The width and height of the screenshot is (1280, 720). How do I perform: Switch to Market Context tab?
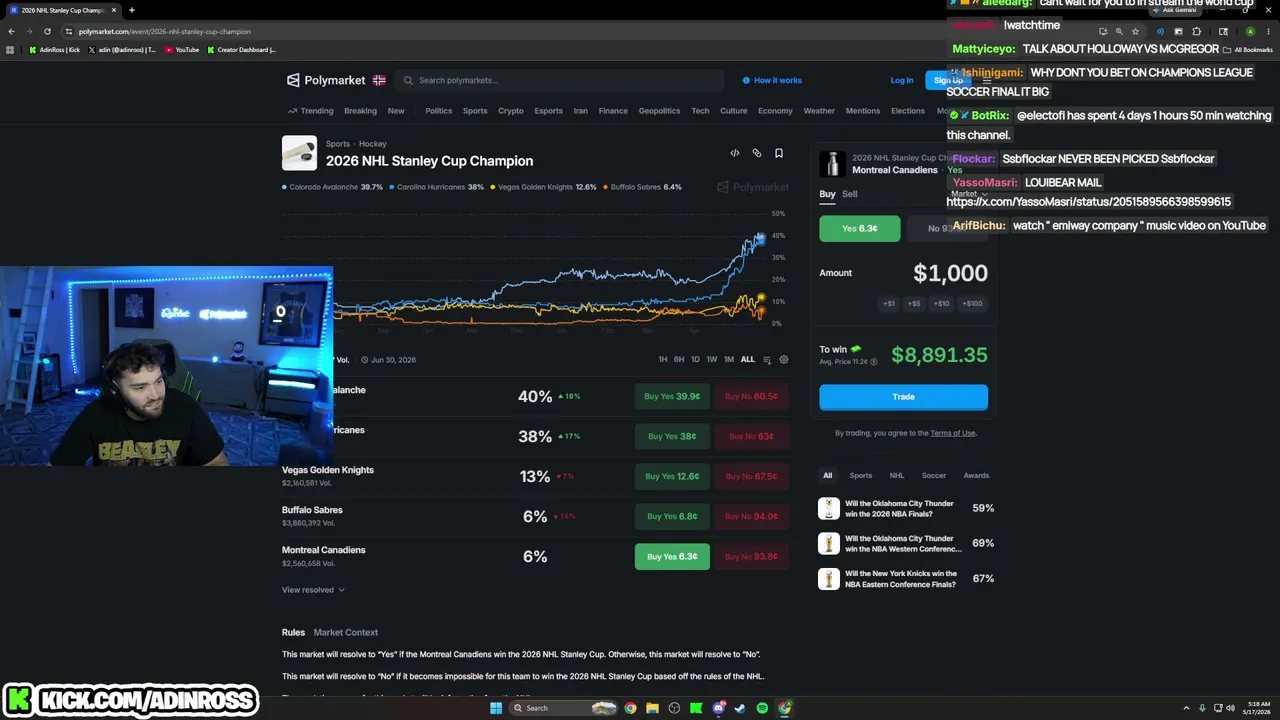346,632
